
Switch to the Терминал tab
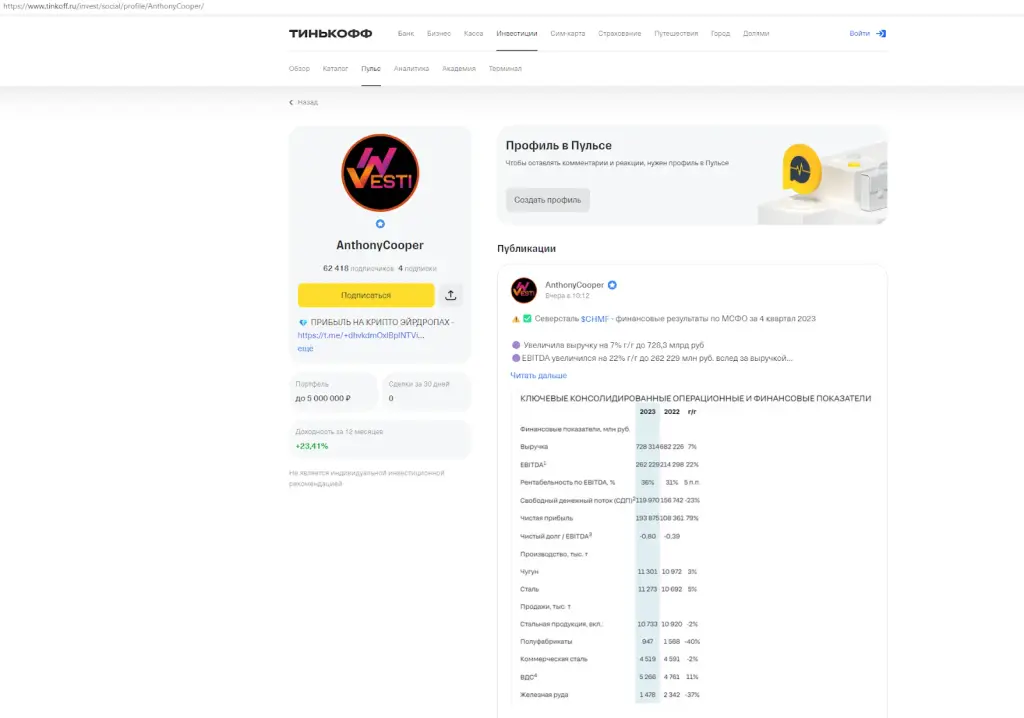[505, 69]
